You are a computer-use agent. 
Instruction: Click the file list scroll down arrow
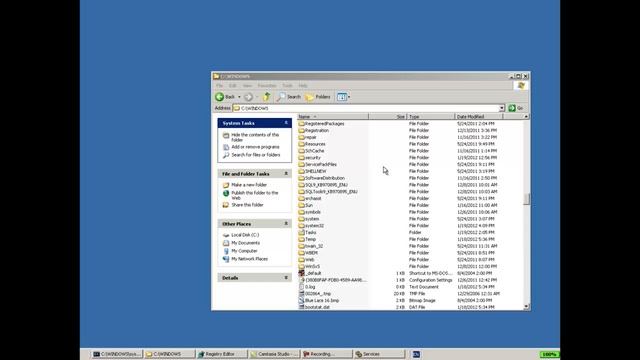526,307
